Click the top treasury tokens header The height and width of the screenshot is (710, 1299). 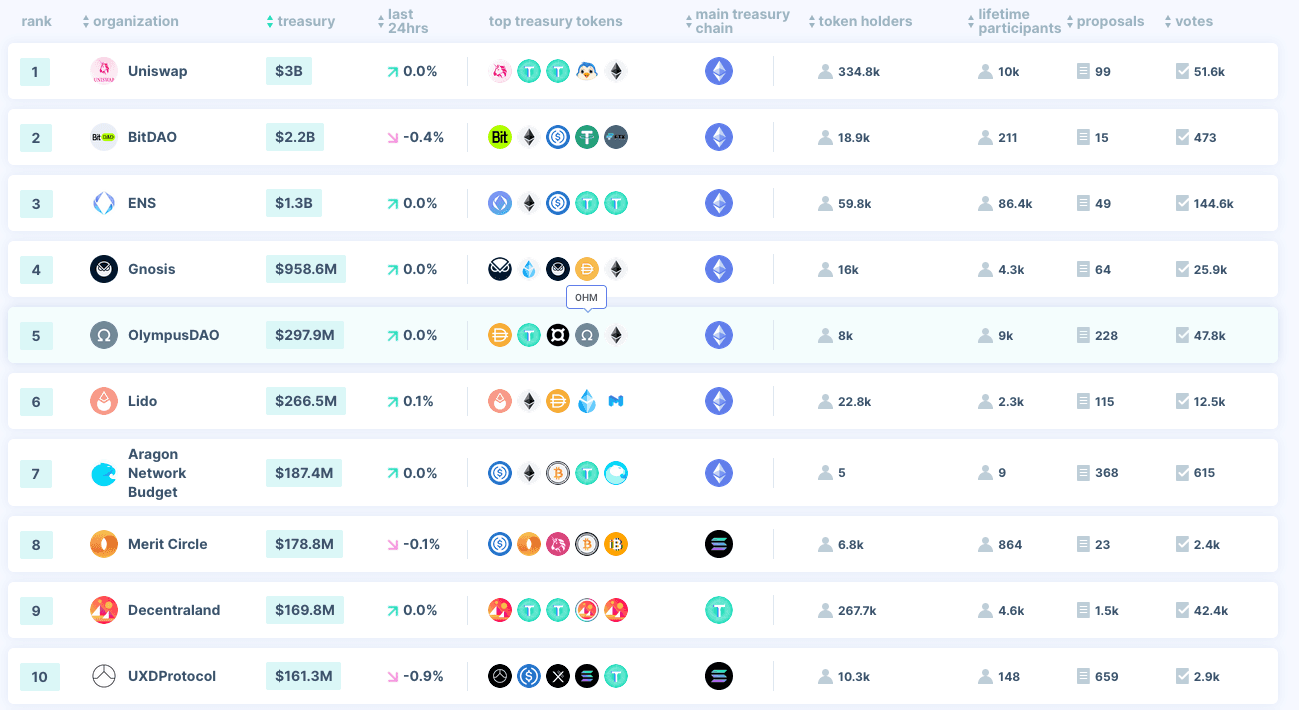(556, 21)
